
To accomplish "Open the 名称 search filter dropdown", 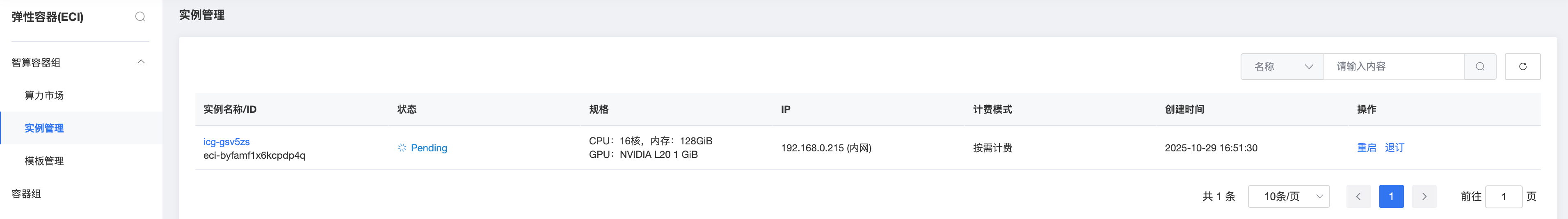I will pyautogui.click(x=1282, y=66).
